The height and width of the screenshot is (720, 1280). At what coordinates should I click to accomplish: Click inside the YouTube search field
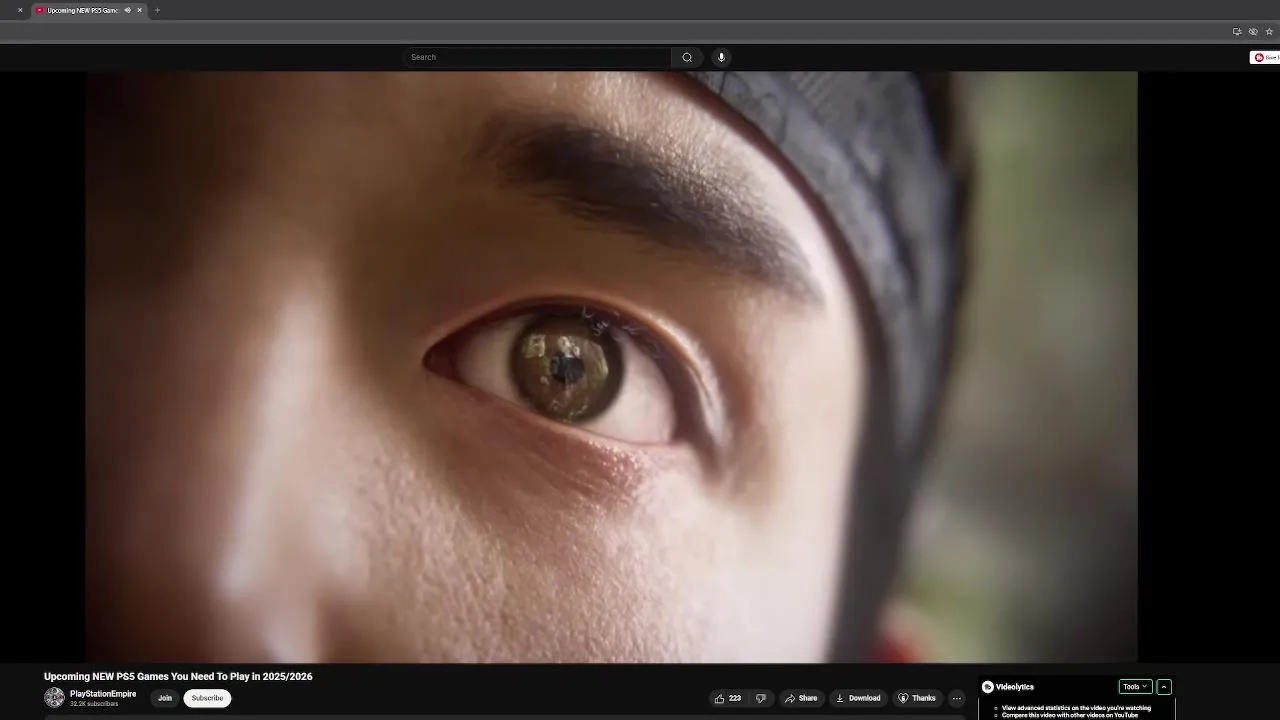(539, 57)
